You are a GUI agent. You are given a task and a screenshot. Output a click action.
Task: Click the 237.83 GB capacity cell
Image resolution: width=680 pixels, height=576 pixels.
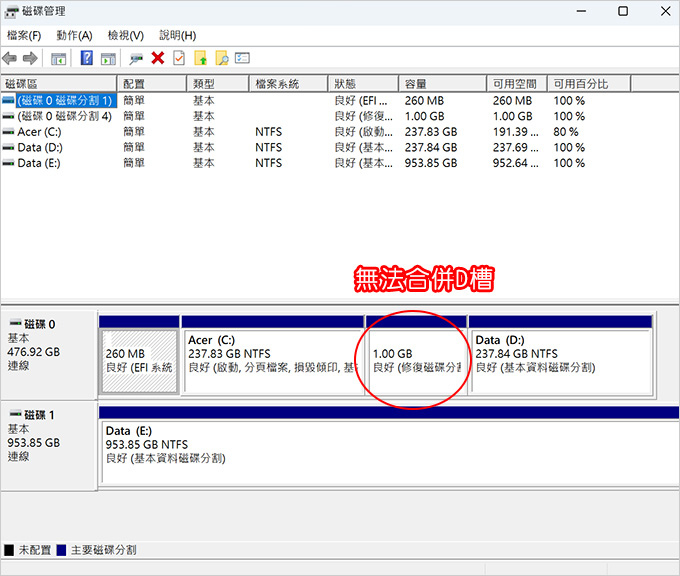click(431, 132)
